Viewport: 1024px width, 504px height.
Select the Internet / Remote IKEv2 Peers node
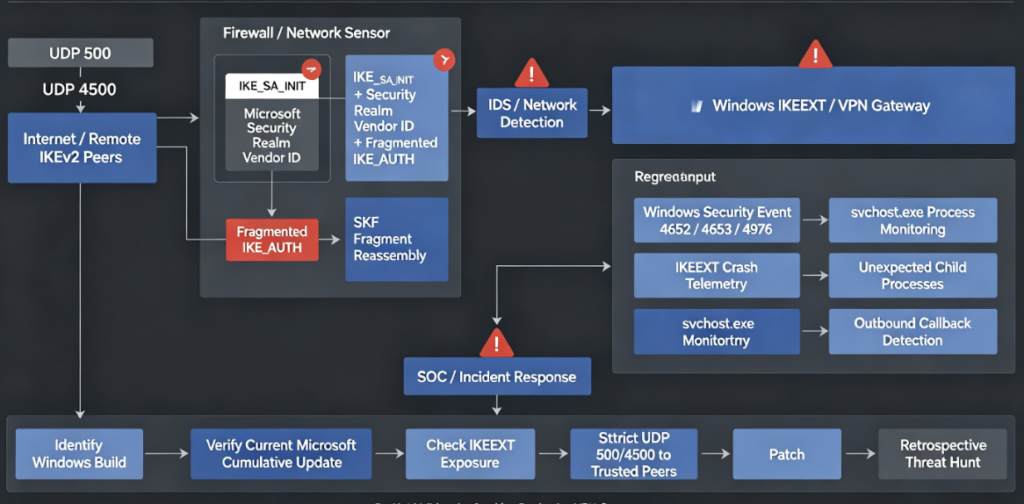point(82,148)
